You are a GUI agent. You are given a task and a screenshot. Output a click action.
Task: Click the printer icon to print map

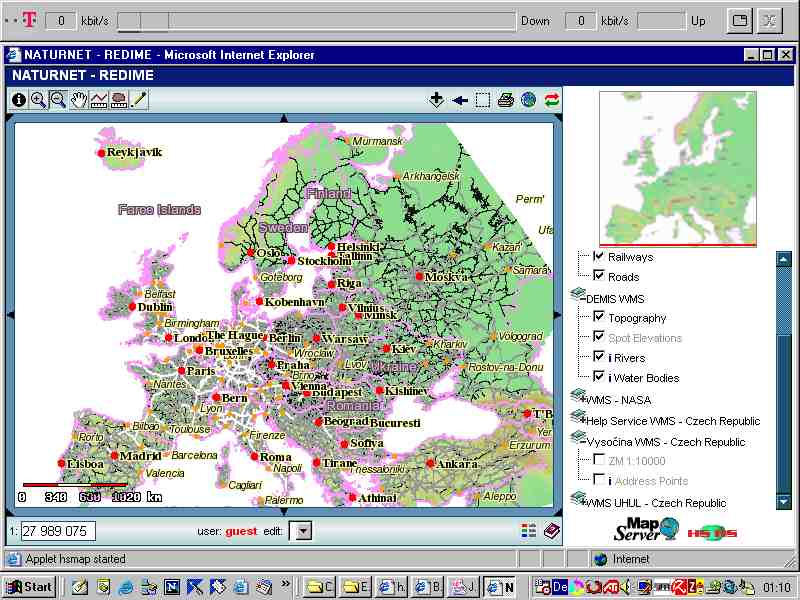point(506,99)
